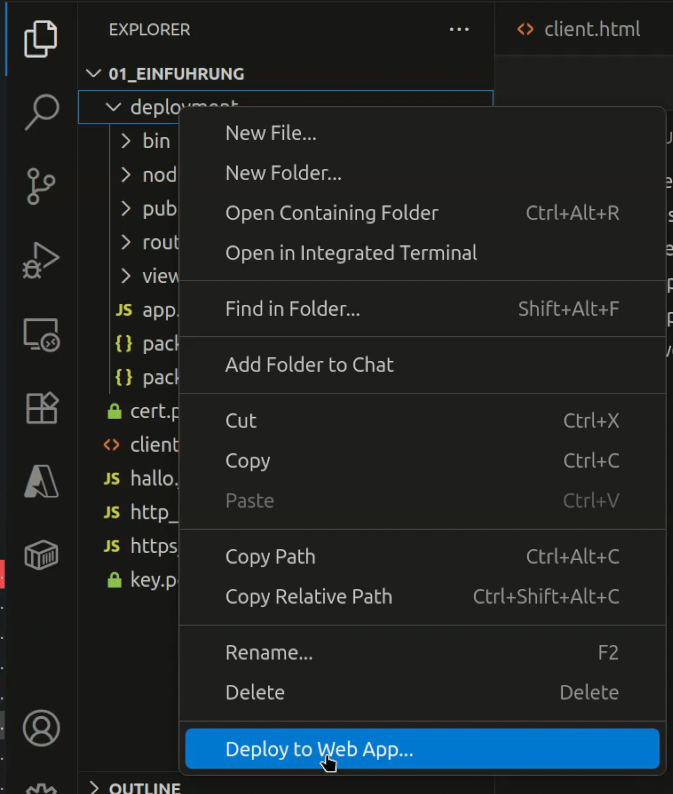The width and height of the screenshot is (673, 794).
Task: Click Copy Relative Path menu entry
Action: coord(308,597)
